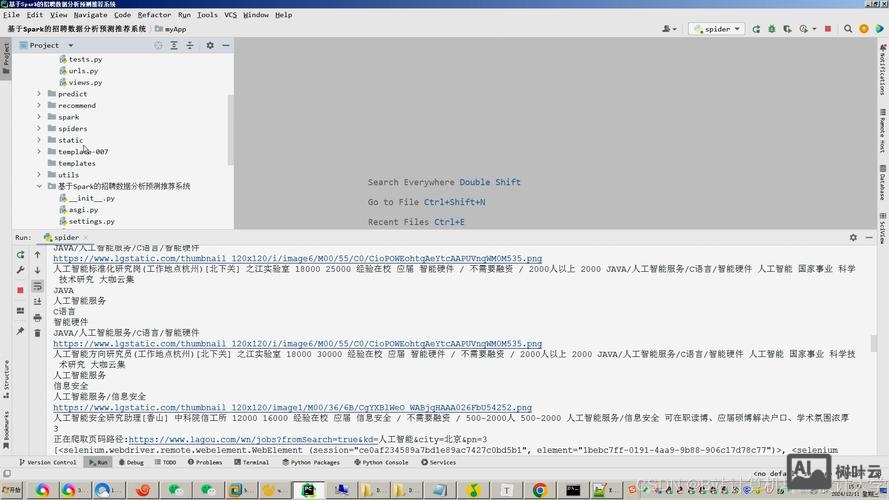889x500 pixels.
Task: Open the image1 CgYXBlWeO thumbnail link
Action: click(293, 408)
